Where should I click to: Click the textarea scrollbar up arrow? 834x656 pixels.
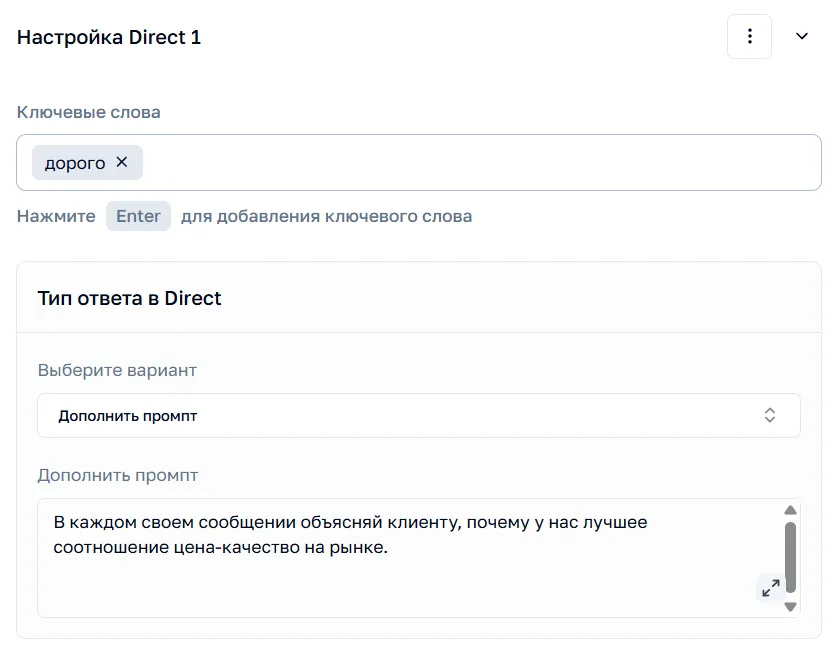[x=790, y=510]
